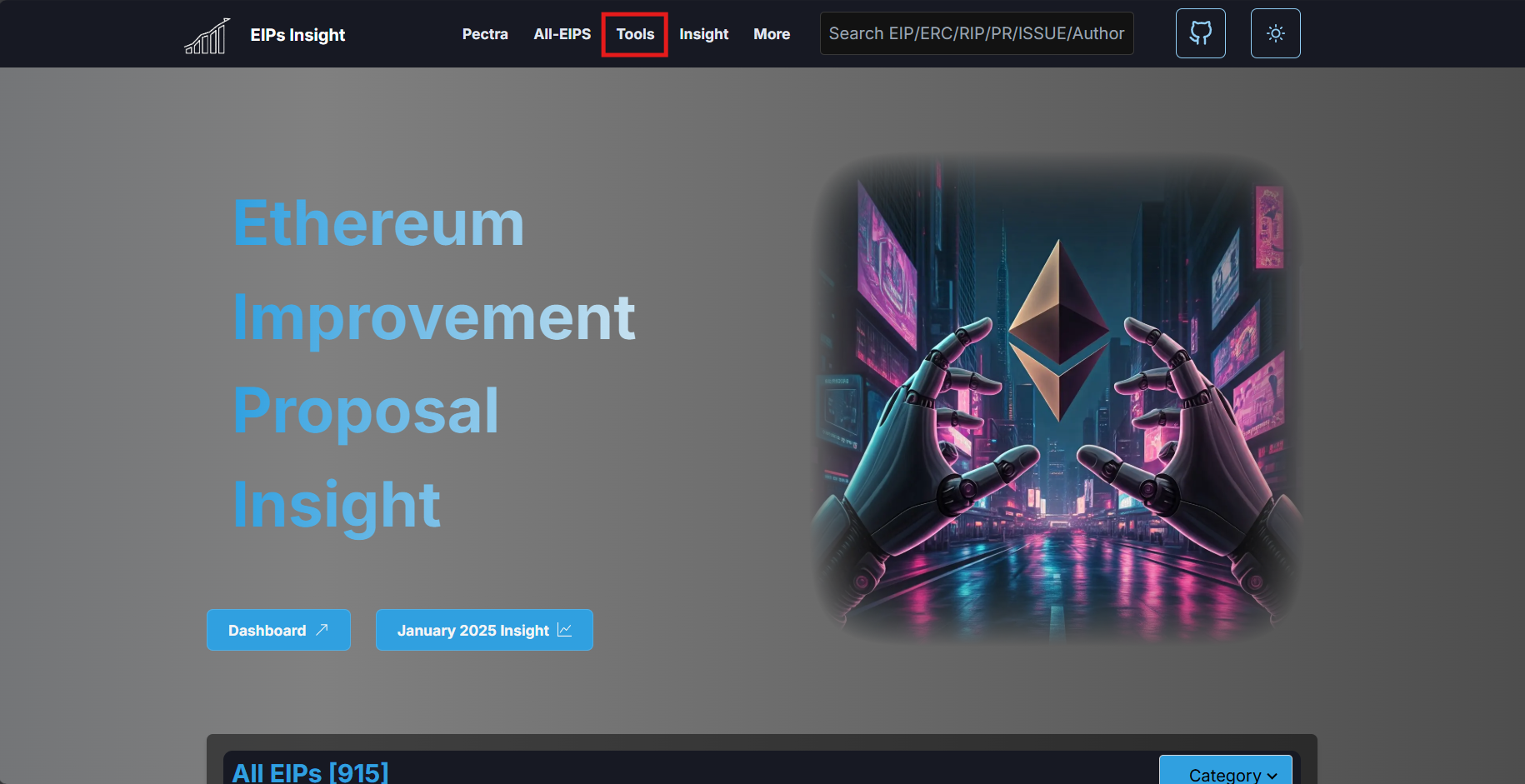Open the GitHub repository icon
The image size is (1525, 784).
1200,33
